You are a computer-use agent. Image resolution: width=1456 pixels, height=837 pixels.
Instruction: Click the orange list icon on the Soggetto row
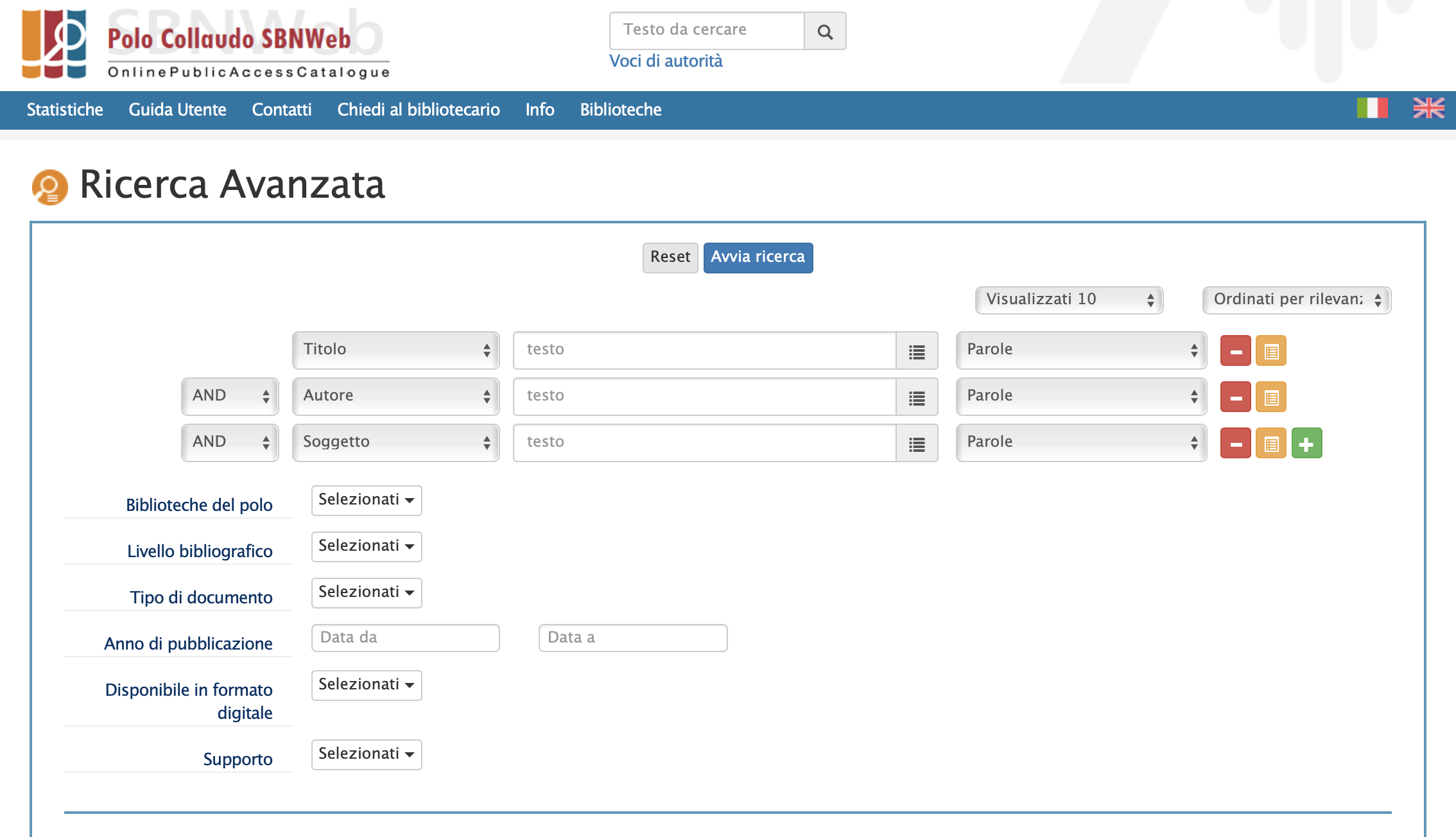point(1270,444)
